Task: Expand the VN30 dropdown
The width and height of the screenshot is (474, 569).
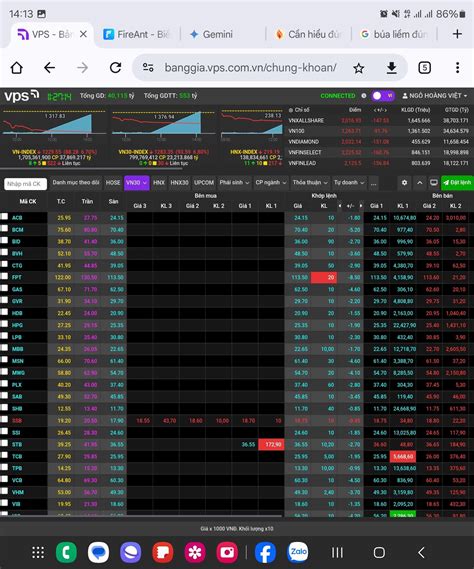Action: click(137, 183)
